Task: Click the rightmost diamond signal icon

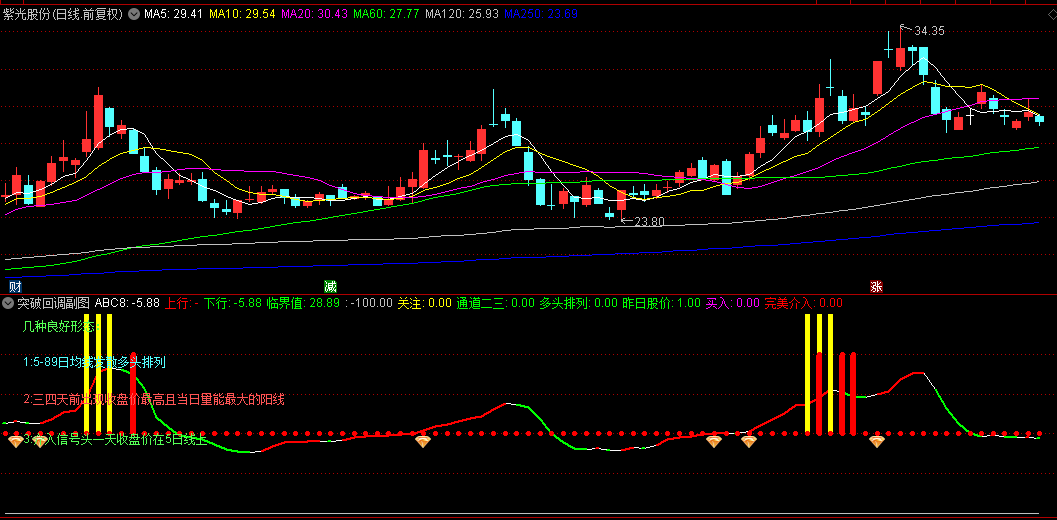Action: coord(876,442)
